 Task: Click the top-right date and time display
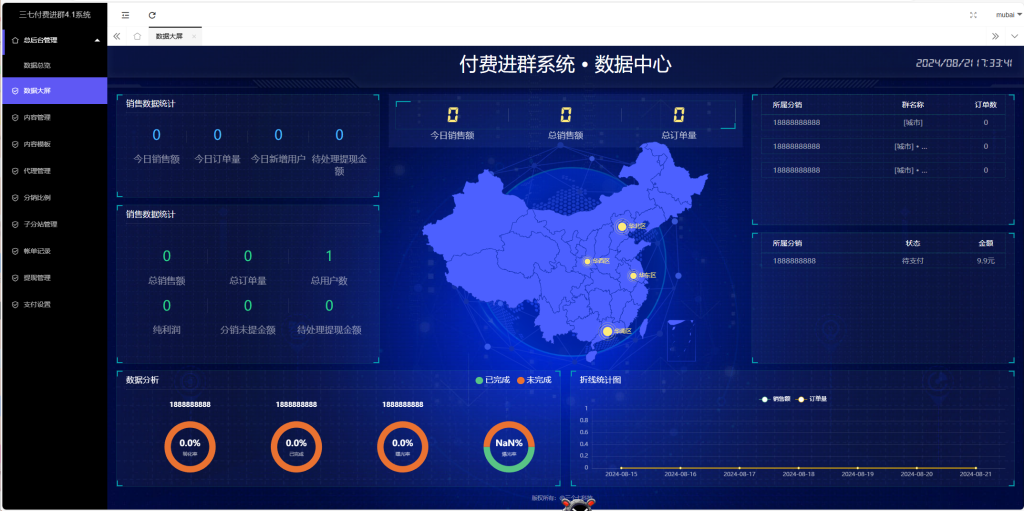pos(964,63)
